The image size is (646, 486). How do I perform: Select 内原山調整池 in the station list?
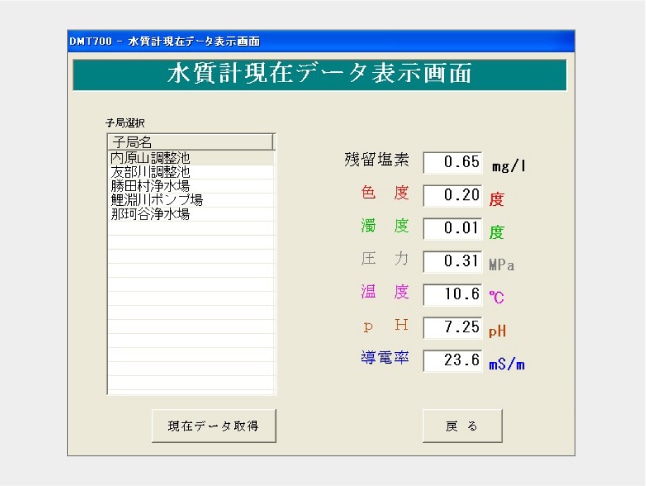[x=150, y=158]
